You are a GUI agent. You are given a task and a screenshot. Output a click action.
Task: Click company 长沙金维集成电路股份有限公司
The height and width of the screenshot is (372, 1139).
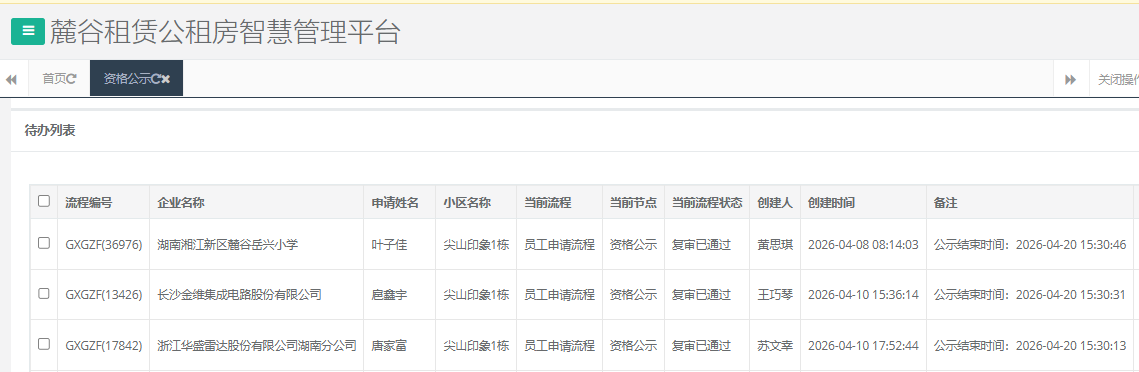tap(240, 295)
